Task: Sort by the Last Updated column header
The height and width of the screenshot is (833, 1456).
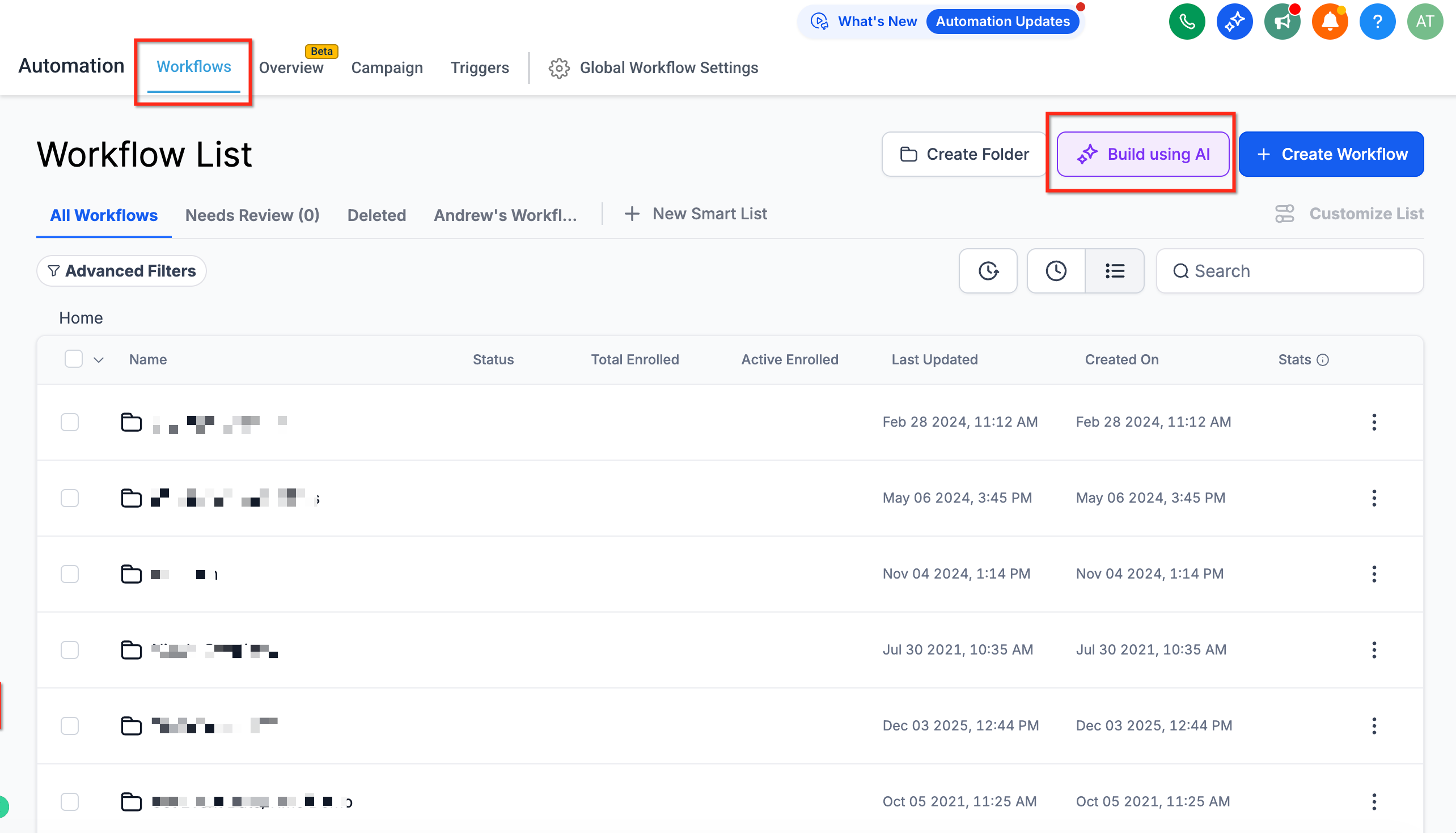Action: [x=934, y=360]
